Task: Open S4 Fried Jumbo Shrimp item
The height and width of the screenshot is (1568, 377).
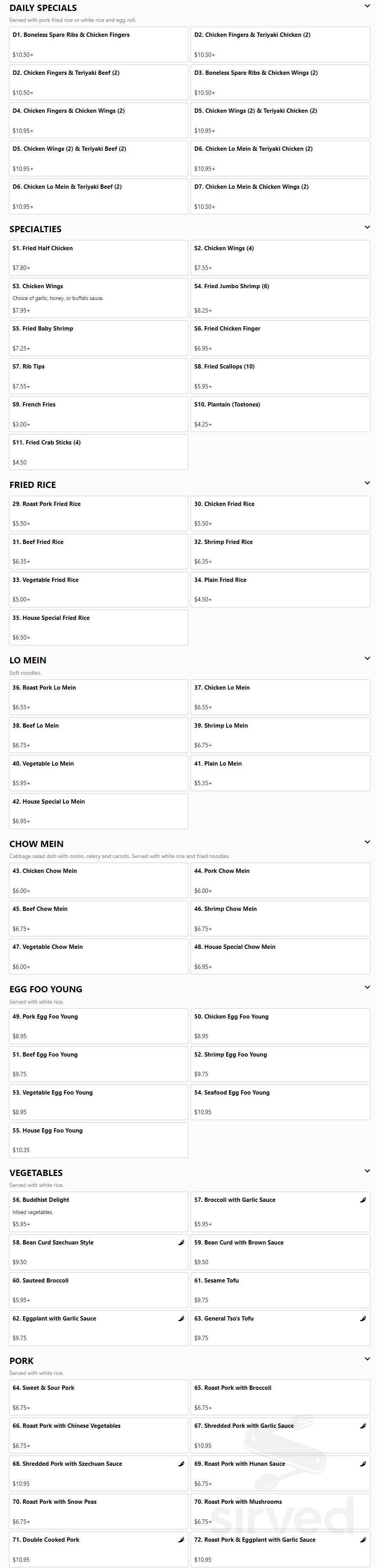Action: tap(280, 298)
